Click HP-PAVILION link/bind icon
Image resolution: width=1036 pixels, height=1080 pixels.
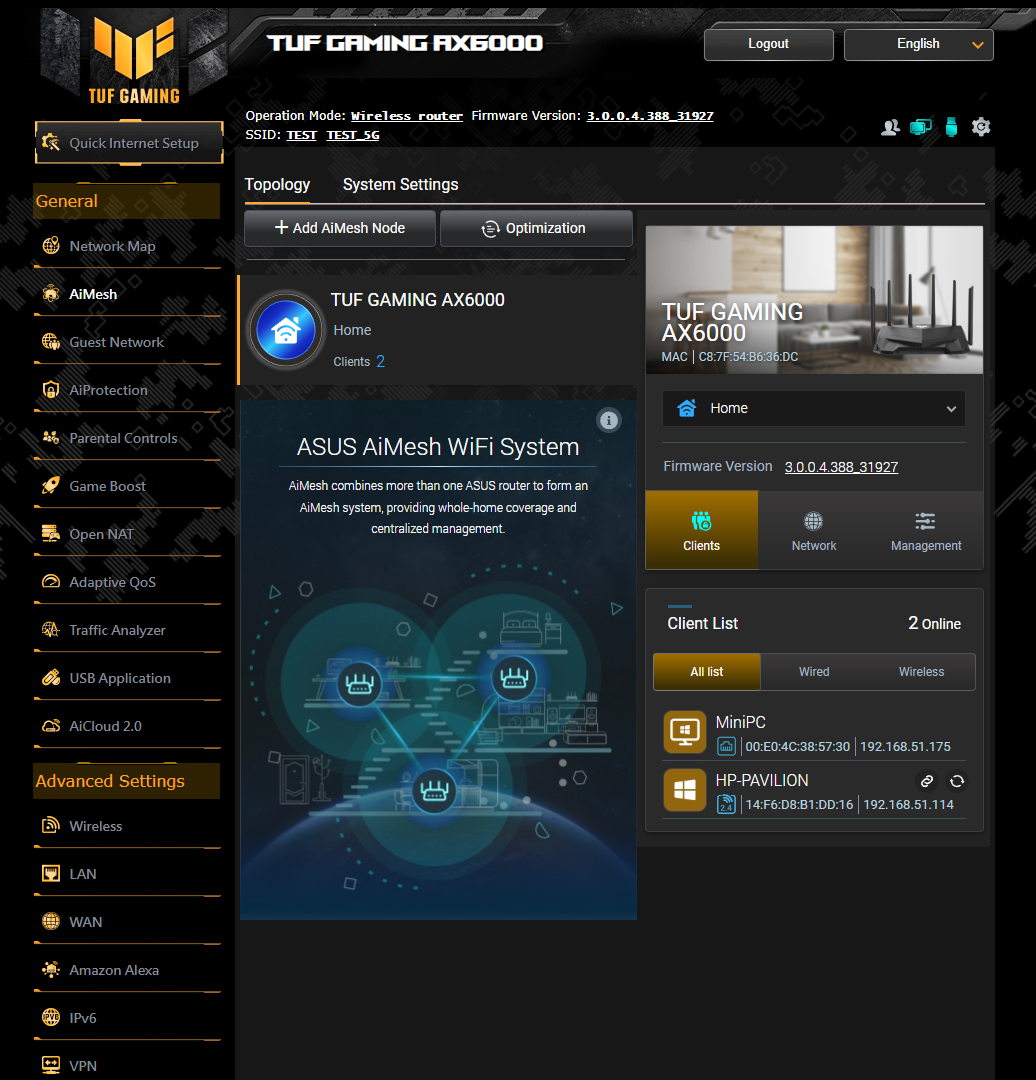927,781
